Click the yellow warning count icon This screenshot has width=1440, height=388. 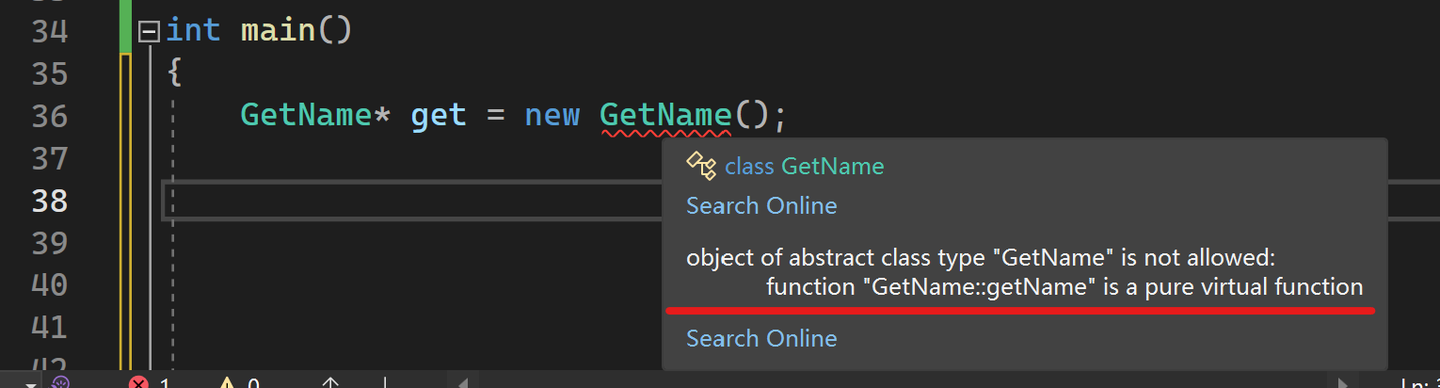point(227,383)
